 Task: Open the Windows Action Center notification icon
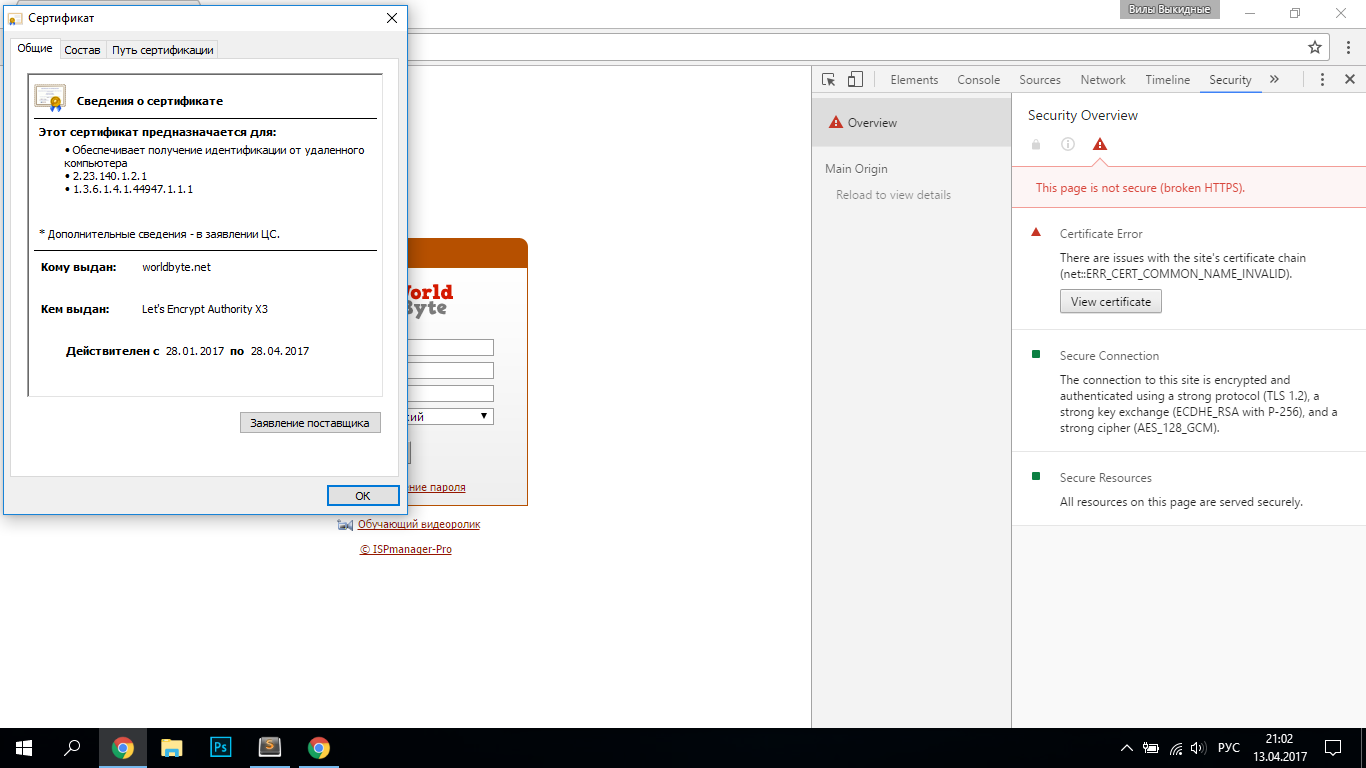(1332, 748)
